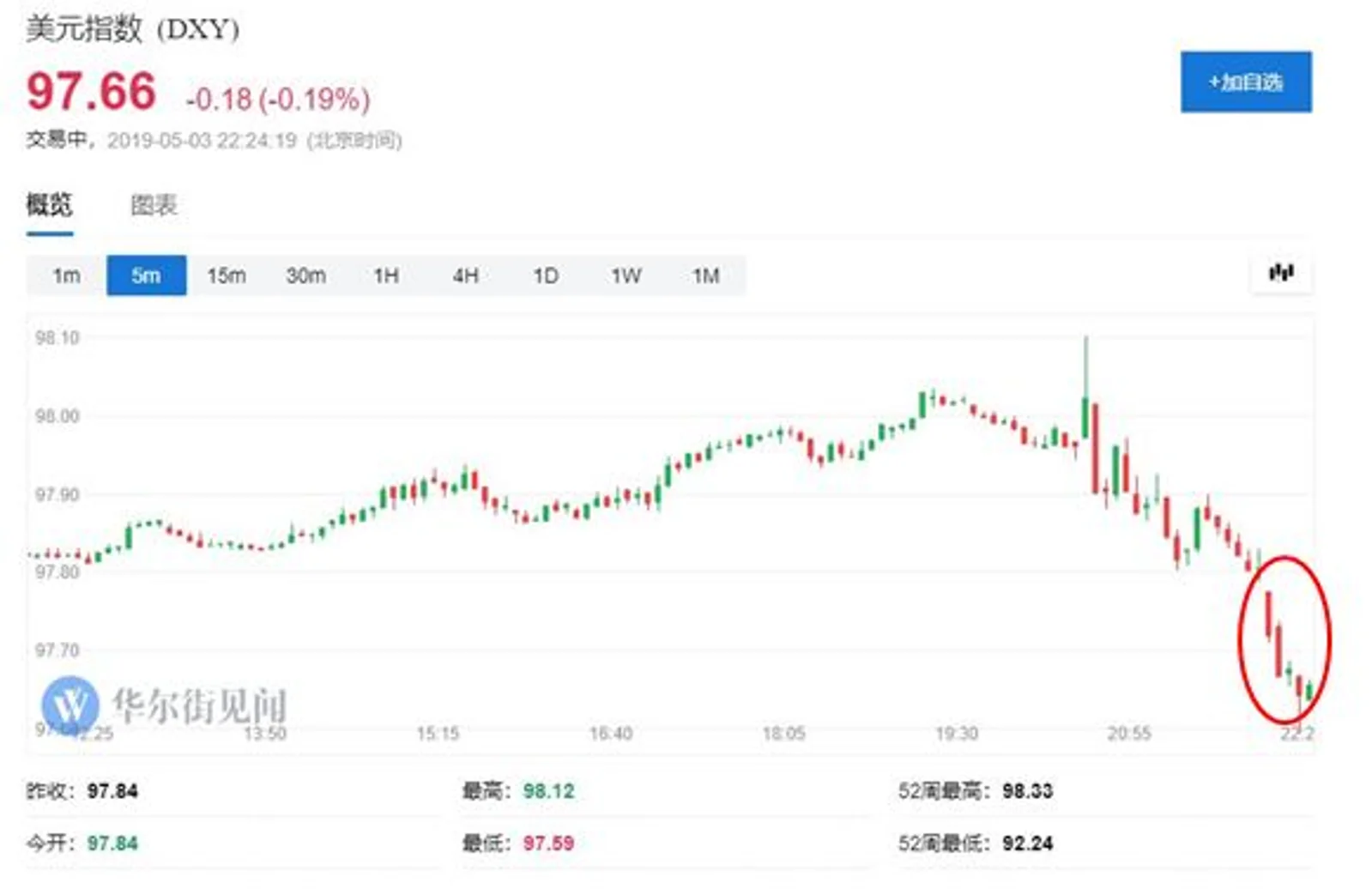
Task: Click the red-circled falling candles
Action: click(x=1284, y=639)
